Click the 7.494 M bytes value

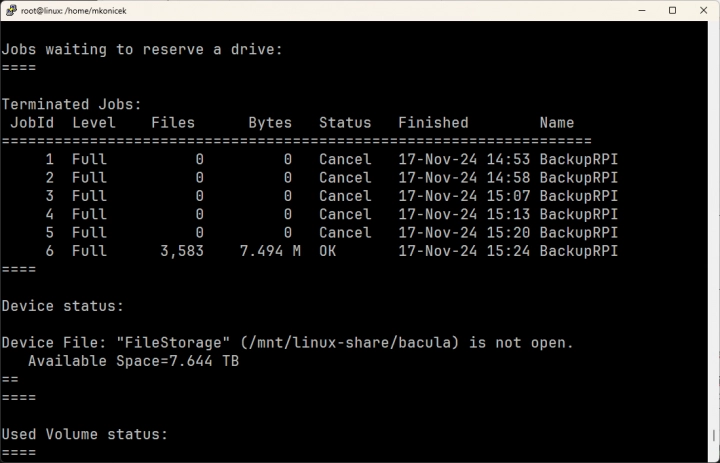[x=270, y=251]
